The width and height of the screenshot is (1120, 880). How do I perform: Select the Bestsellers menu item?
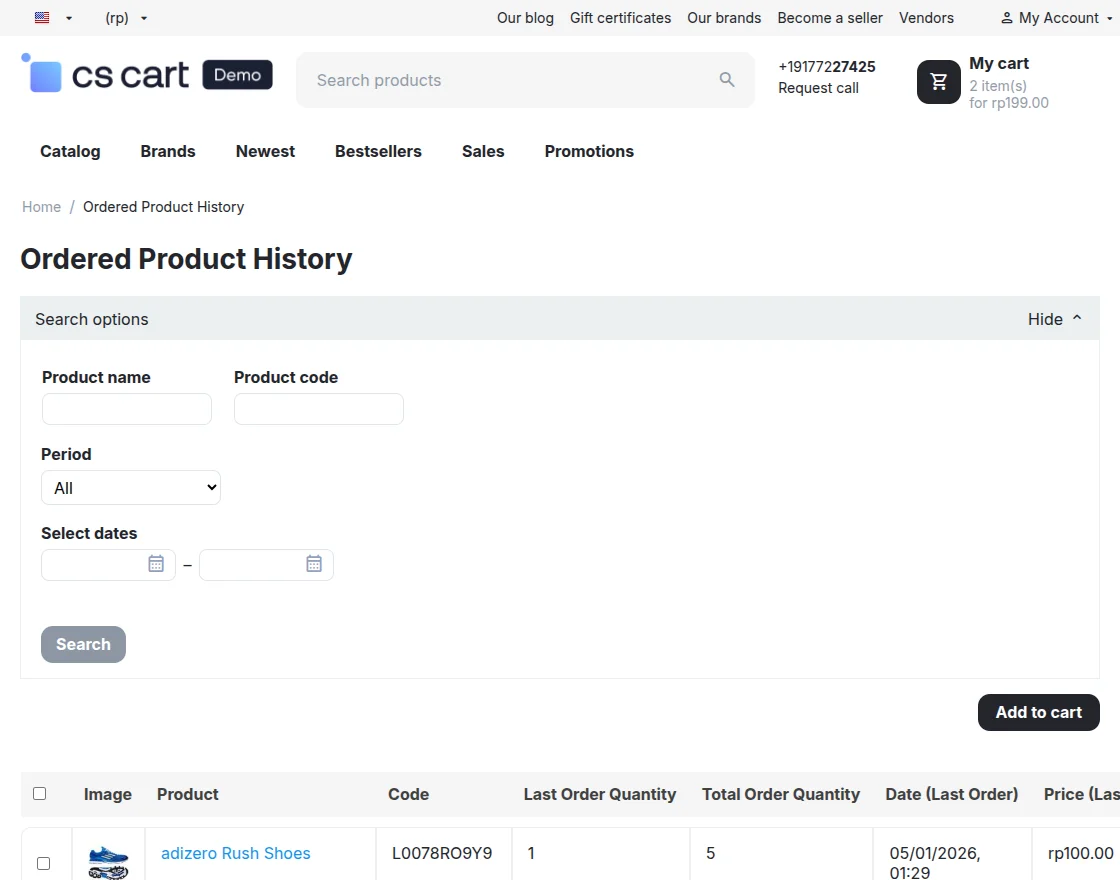click(378, 151)
